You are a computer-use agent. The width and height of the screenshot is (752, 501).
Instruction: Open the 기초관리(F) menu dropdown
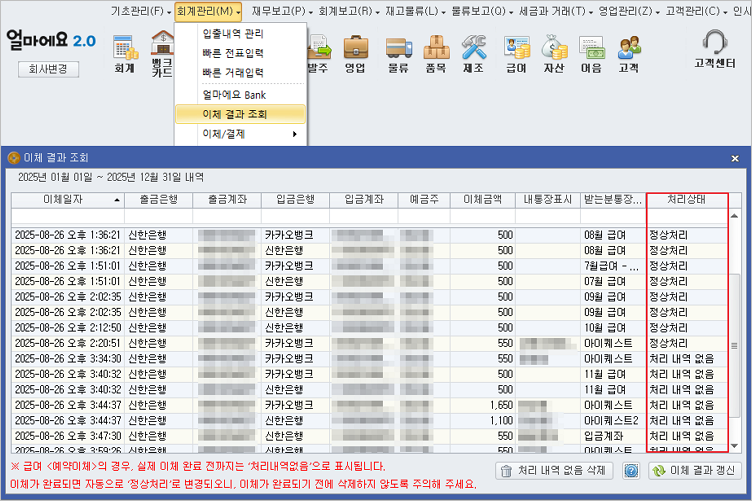pyautogui.click(x=140, y=10)
